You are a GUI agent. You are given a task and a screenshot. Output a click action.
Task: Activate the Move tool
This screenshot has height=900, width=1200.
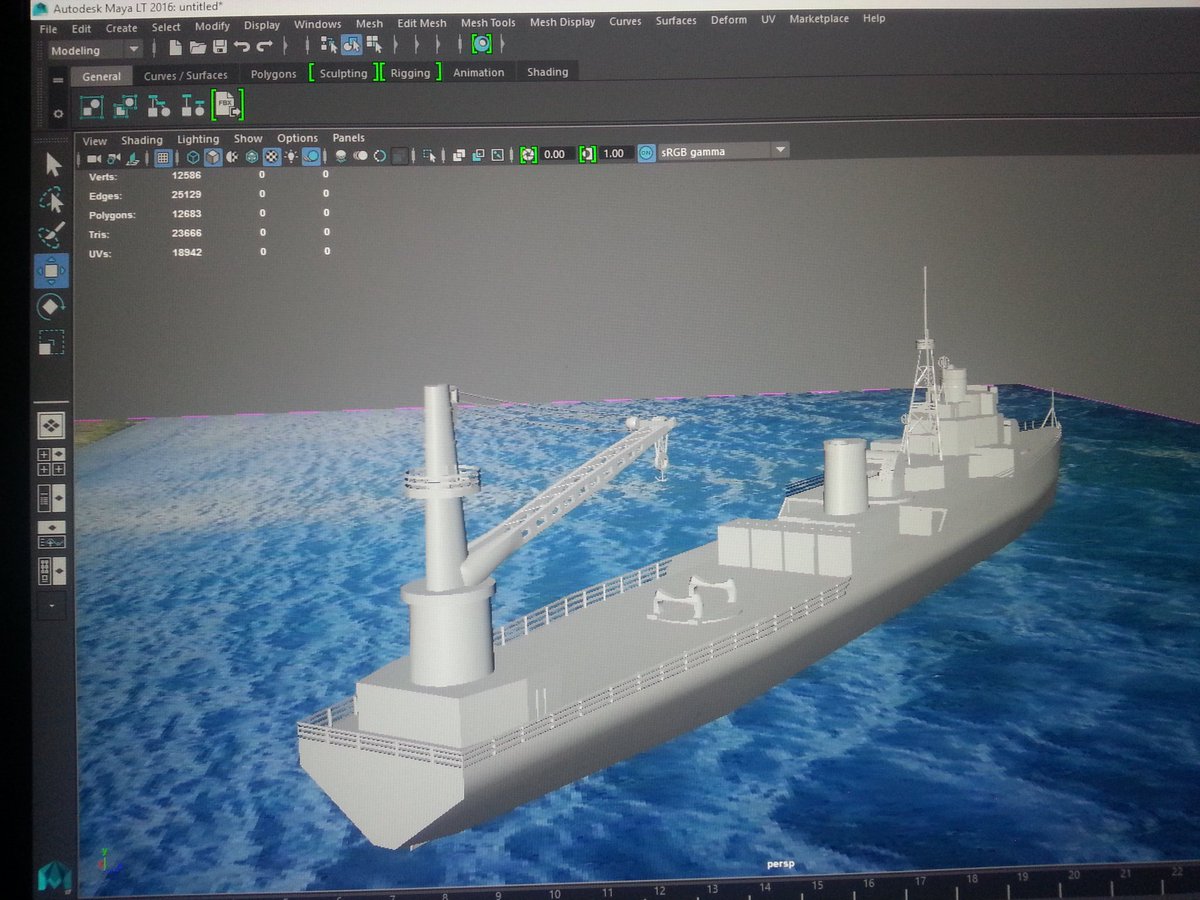52,270
